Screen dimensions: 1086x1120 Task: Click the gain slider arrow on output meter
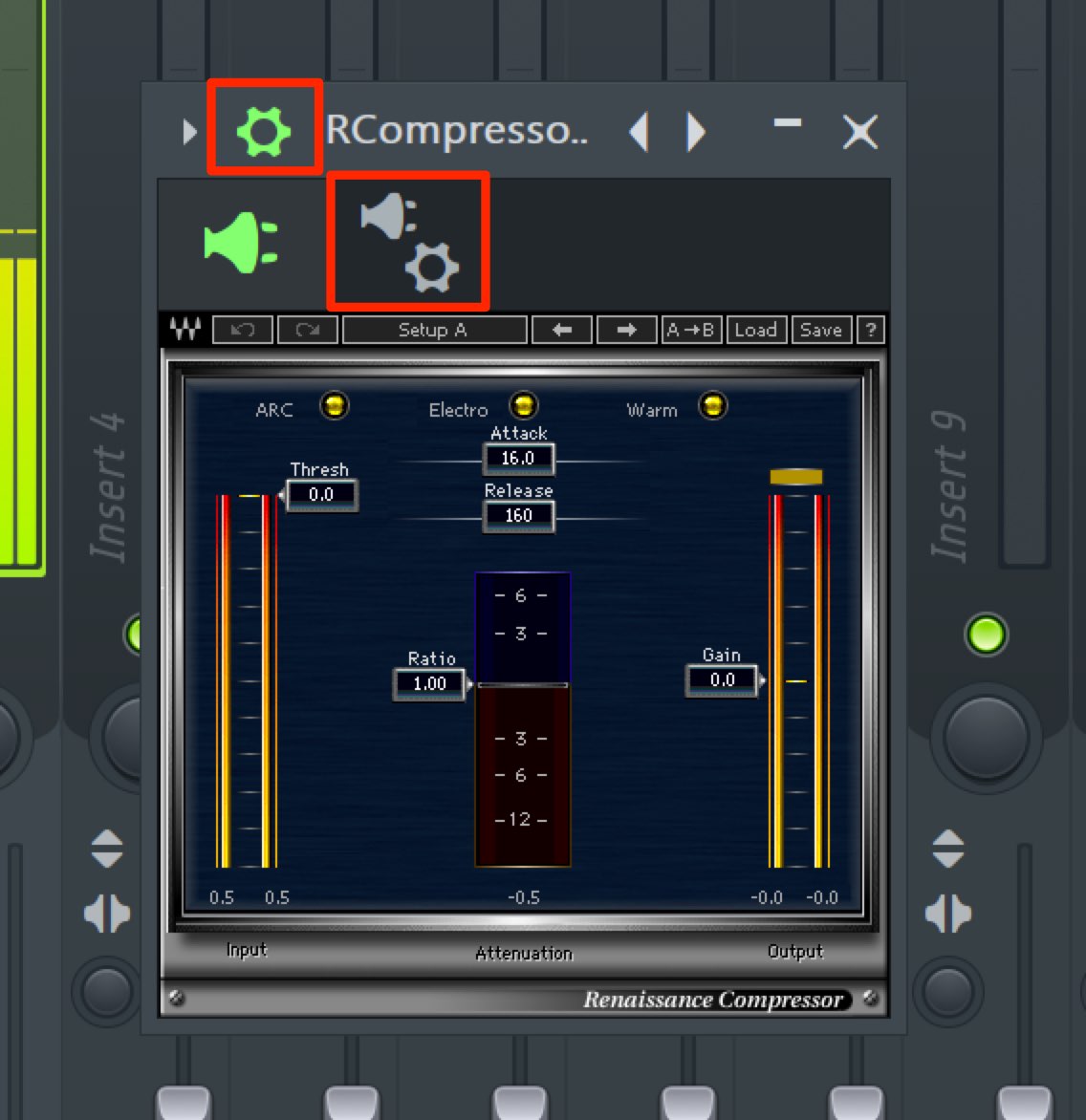point(762,680)
